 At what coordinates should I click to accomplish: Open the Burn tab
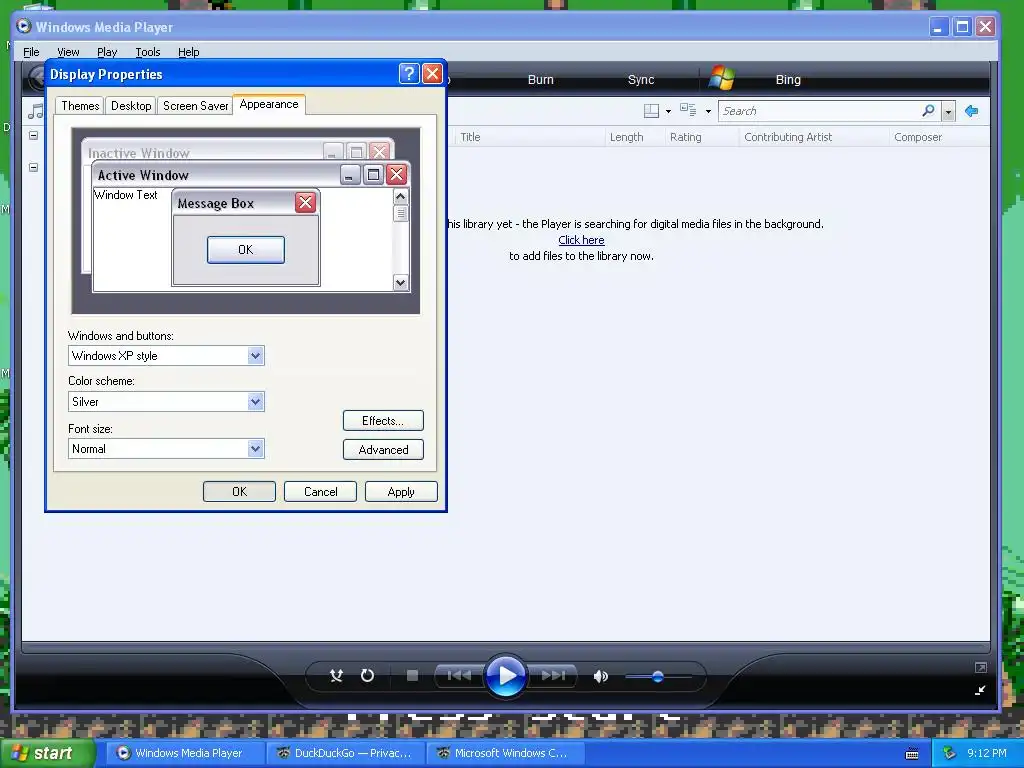click(x=540, y=80)
